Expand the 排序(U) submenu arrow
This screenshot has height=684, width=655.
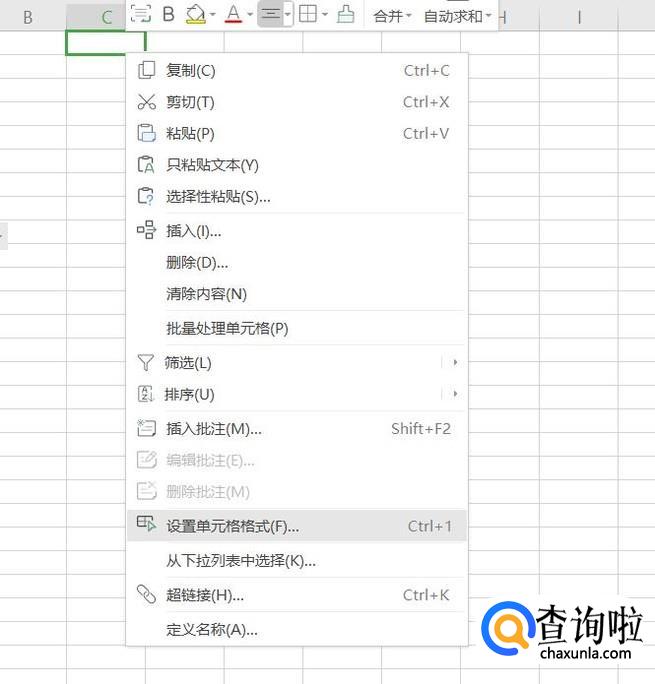point(455,394)
